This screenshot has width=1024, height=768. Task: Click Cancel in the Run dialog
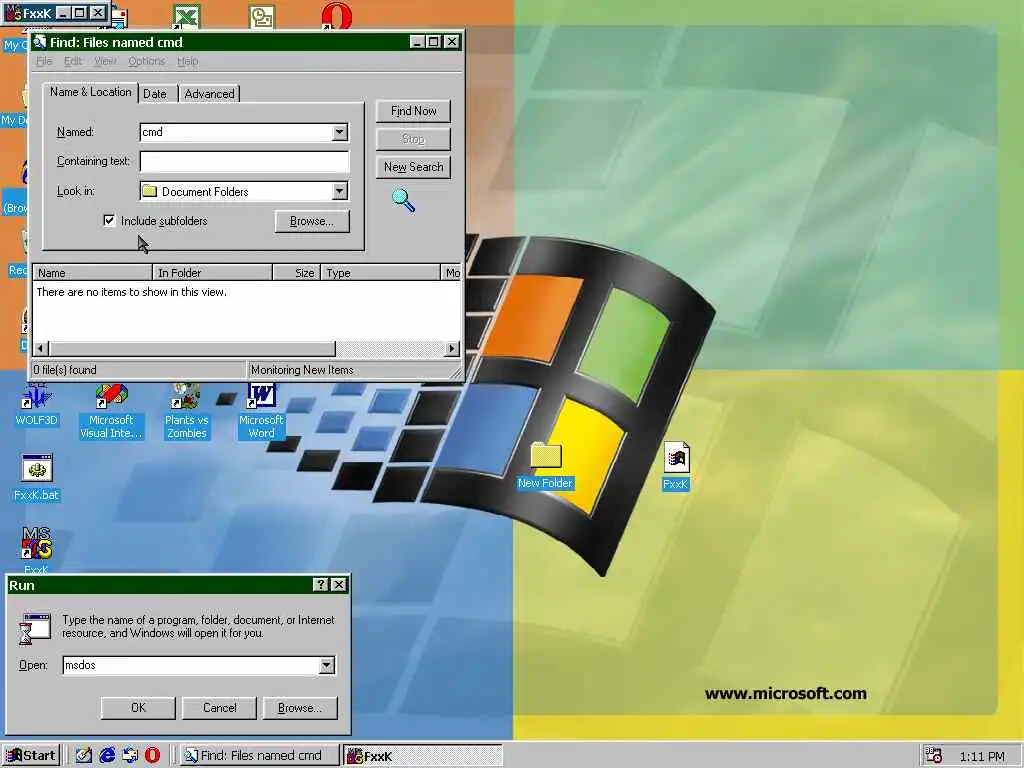219,707
